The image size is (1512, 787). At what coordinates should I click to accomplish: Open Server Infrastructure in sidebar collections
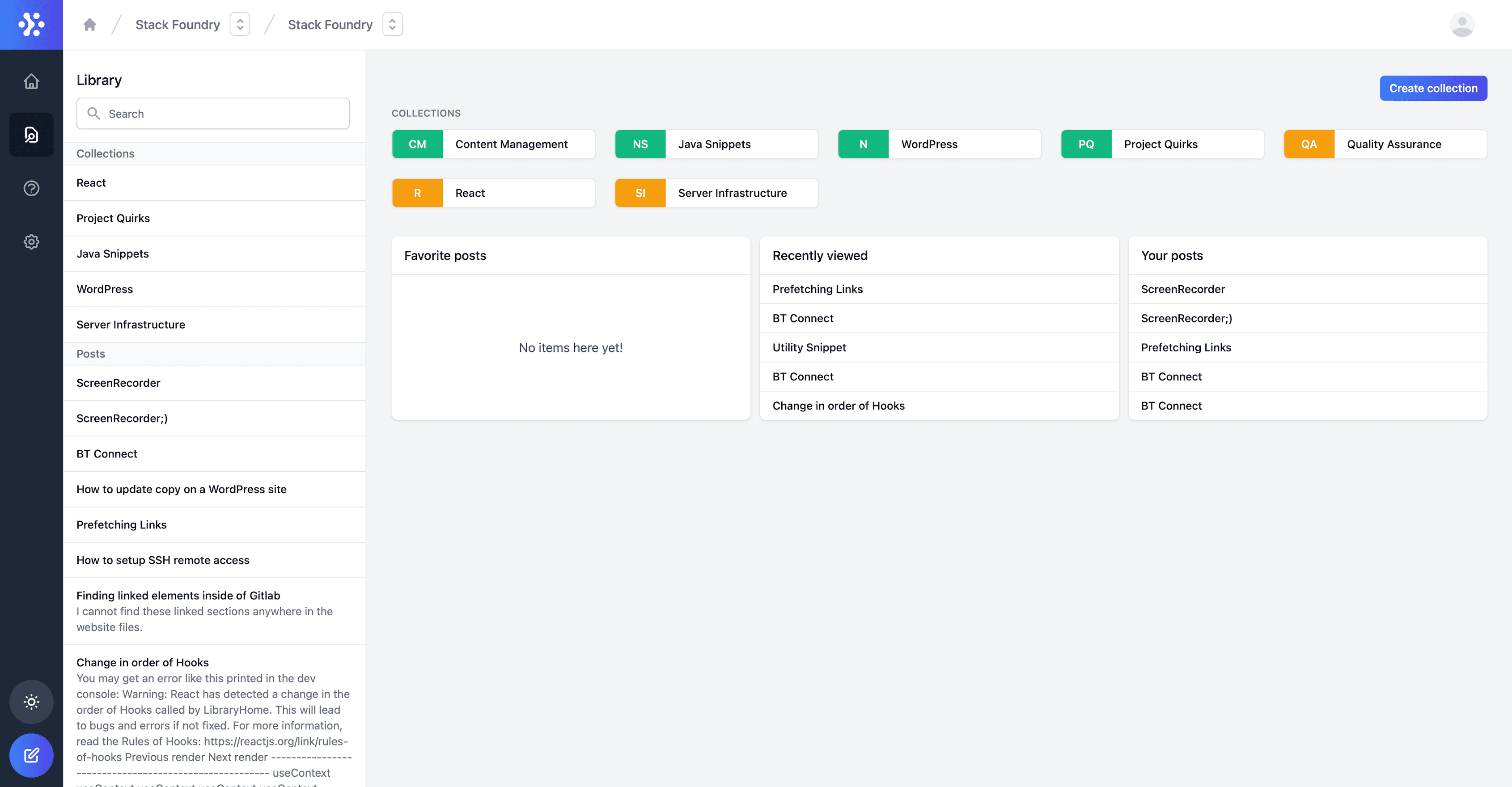130,325
